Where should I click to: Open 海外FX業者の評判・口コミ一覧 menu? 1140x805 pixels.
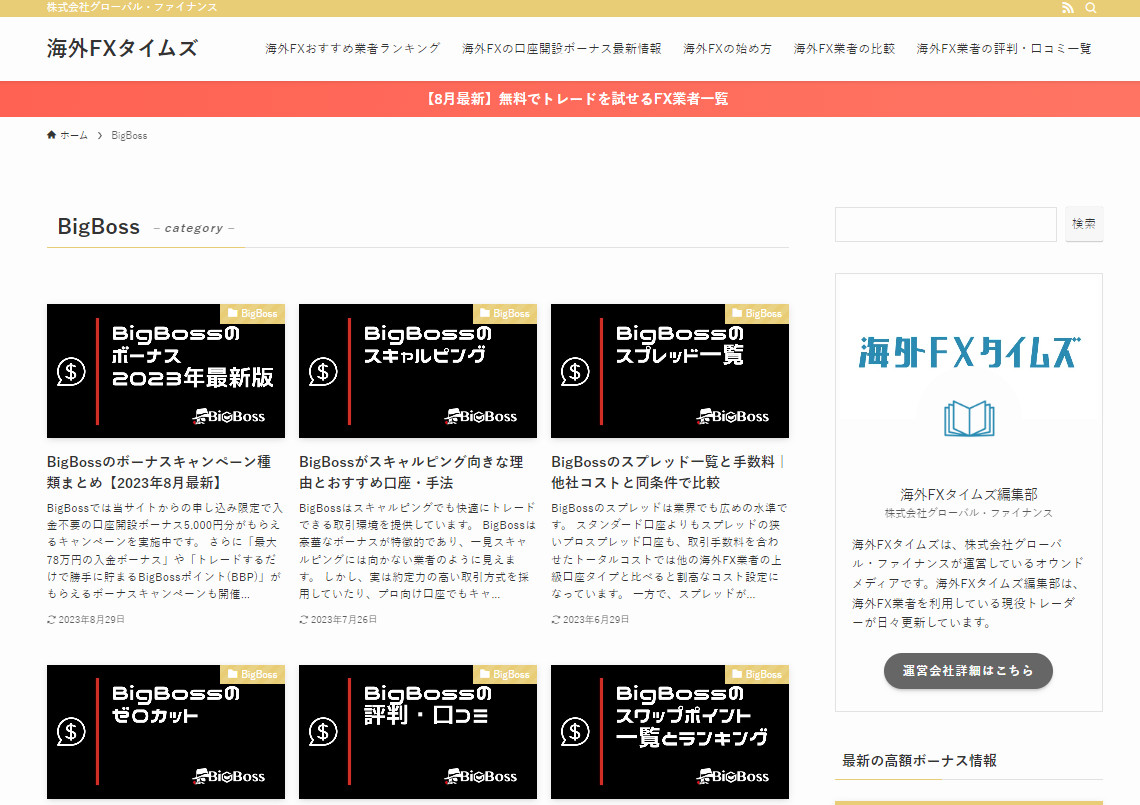(x=1004, y=48)
